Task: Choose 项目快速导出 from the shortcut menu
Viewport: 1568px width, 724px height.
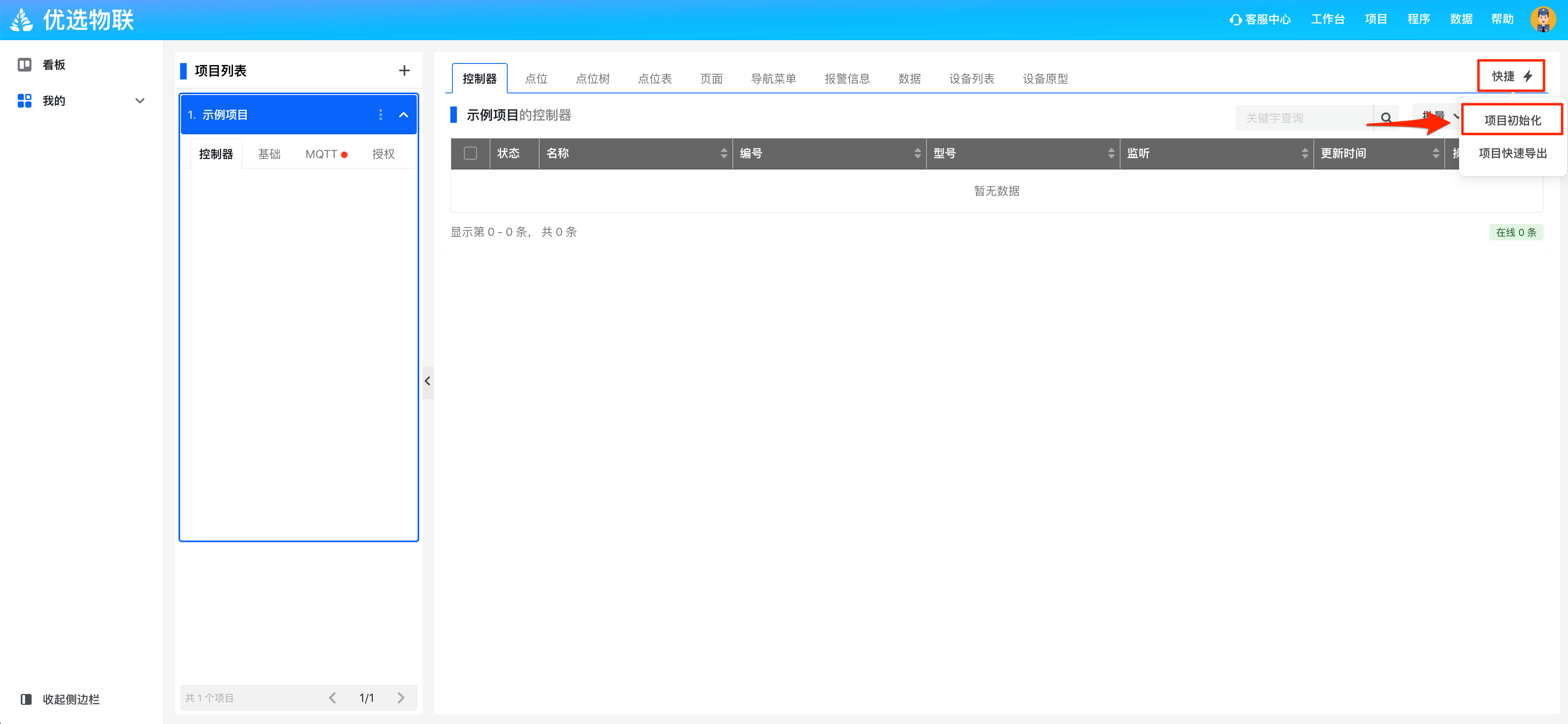Action: coord(1513,154)
